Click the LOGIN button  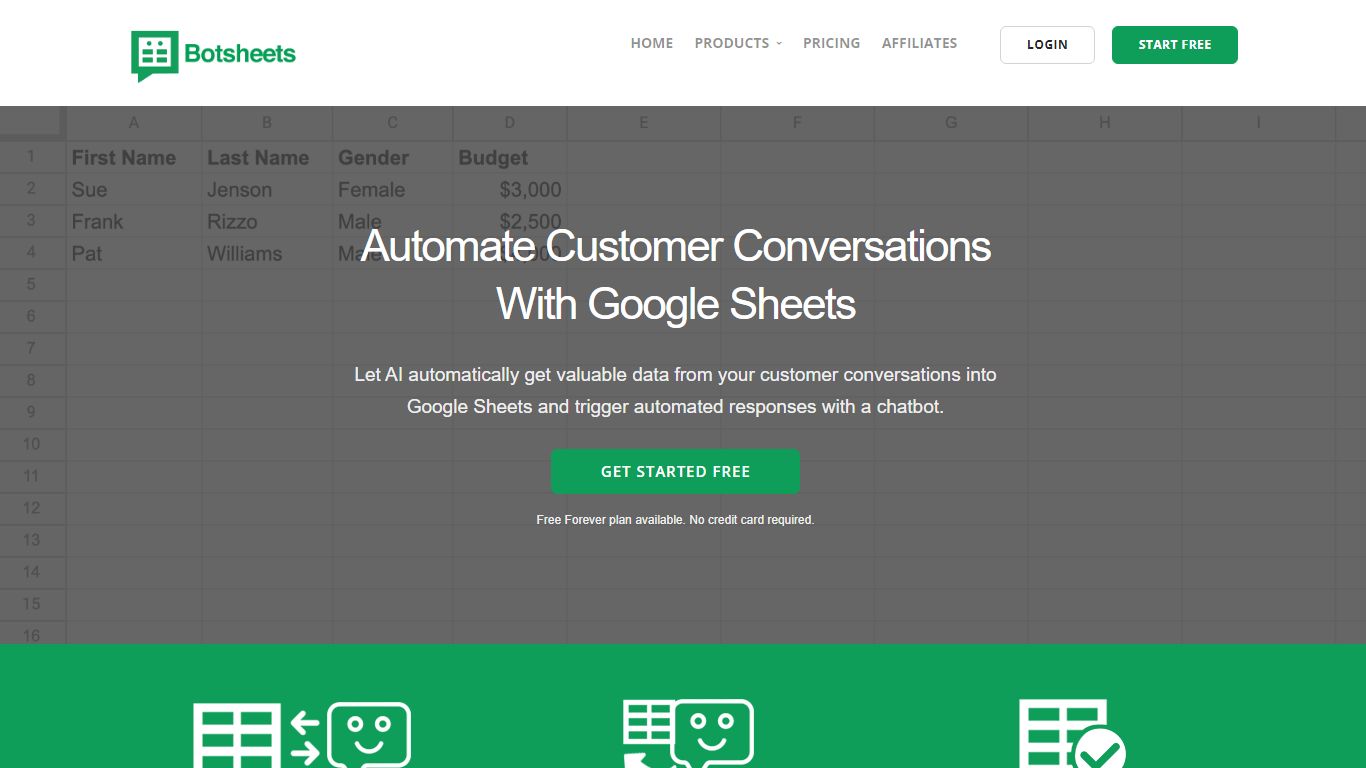(1047, 44)
